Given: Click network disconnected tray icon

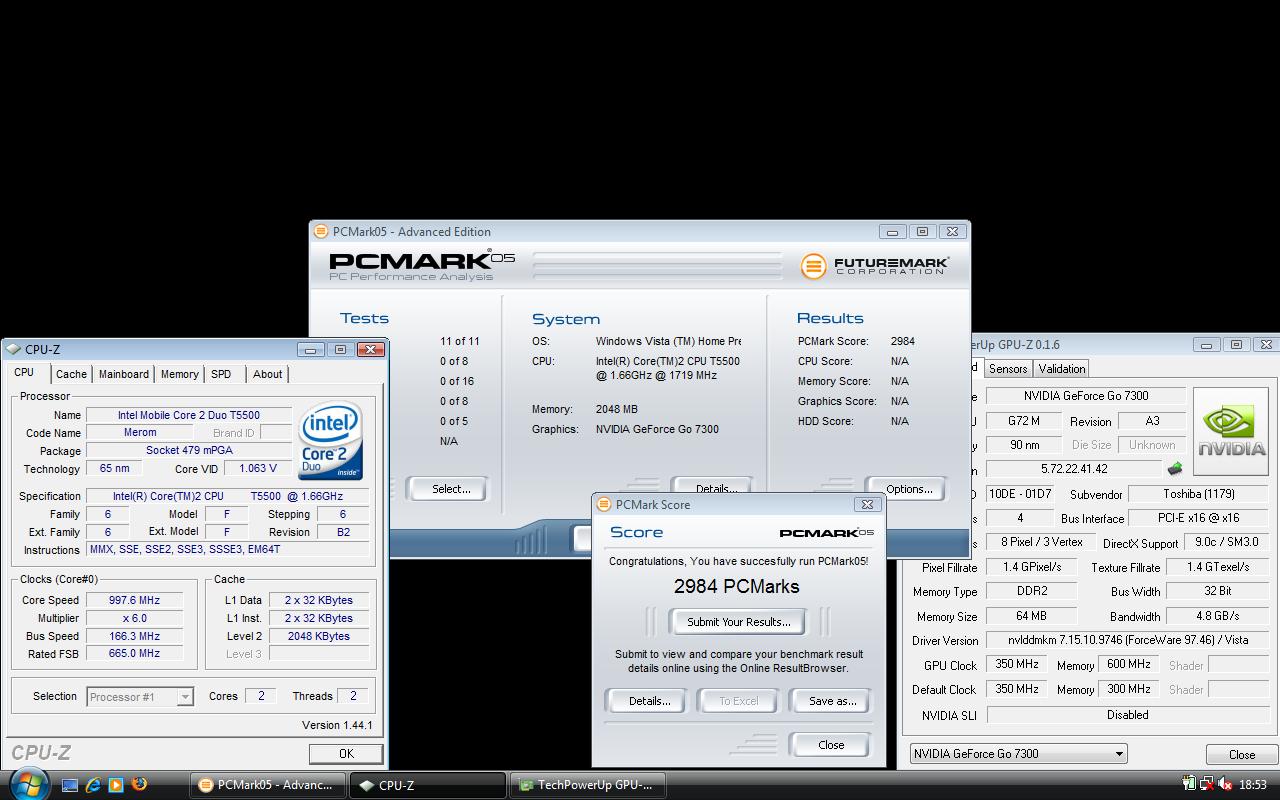Looking at the screenshot, I should coord(1207,785).
